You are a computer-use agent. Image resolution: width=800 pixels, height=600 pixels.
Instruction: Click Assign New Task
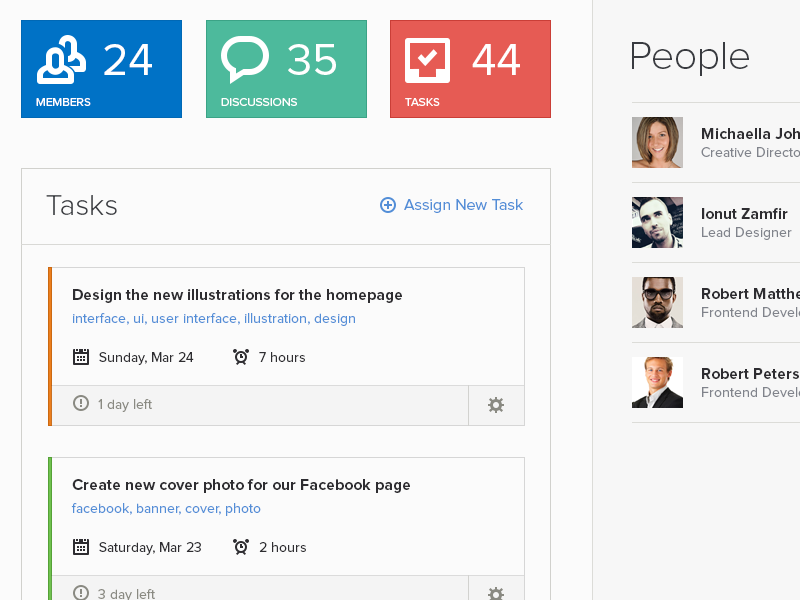[x=463, y=205]
